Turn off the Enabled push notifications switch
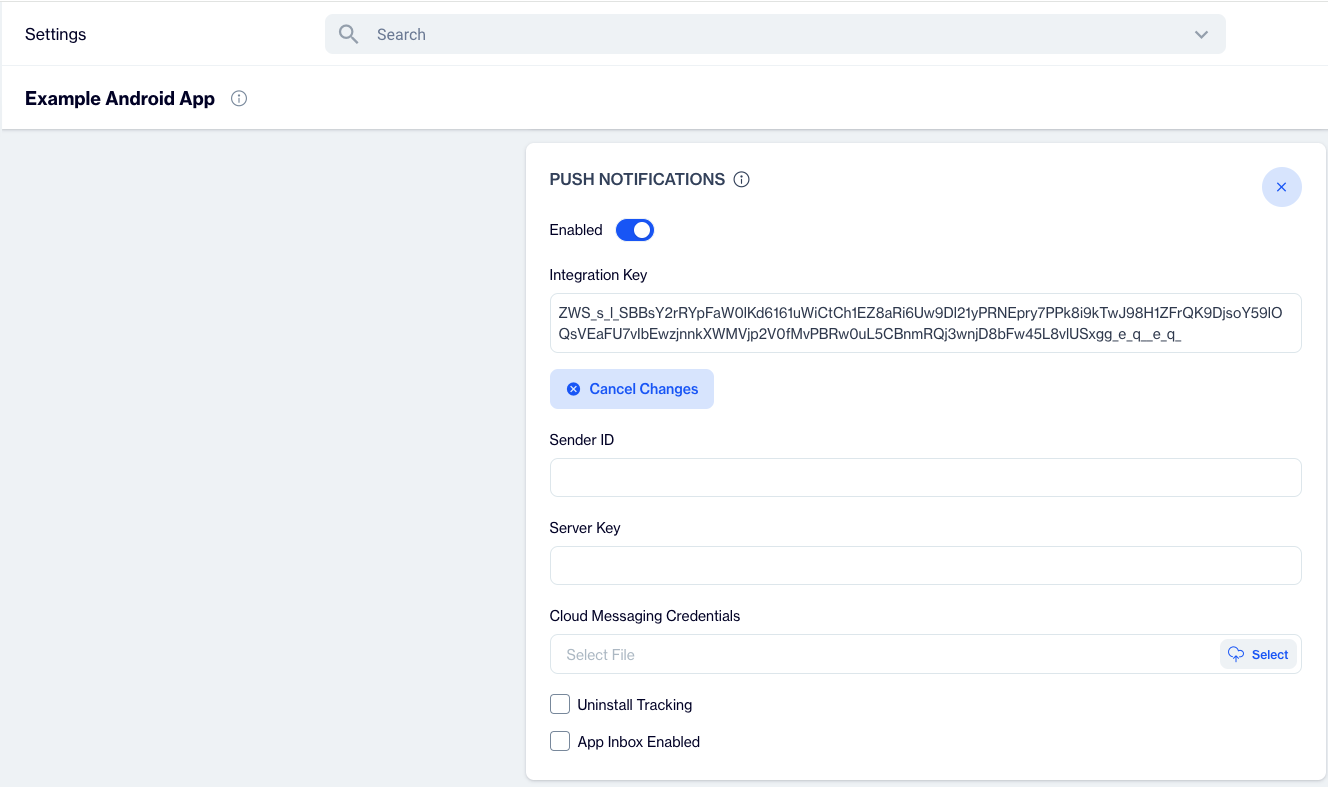This screenshot has width=1328, height=787. click(634, 230)
